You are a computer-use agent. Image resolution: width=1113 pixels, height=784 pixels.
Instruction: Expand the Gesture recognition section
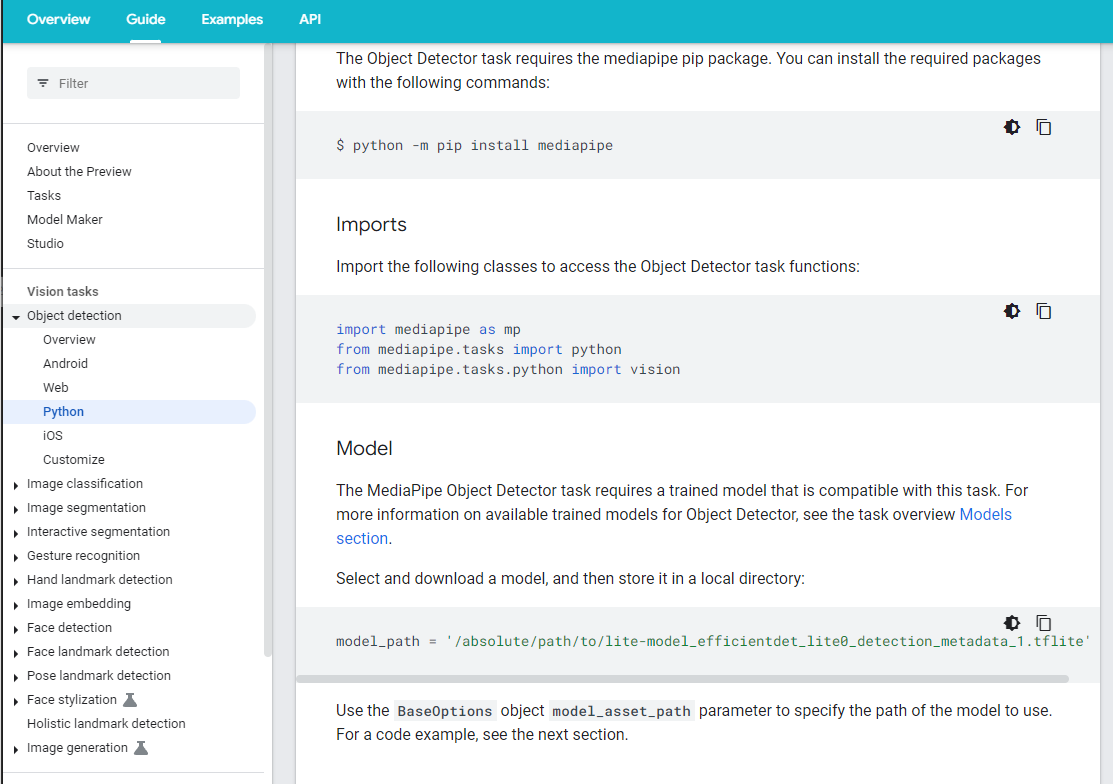pos(16,557)
